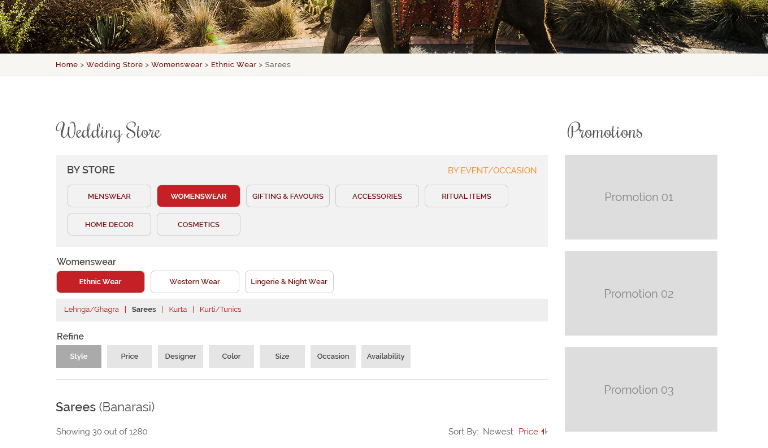Open Ethnic Wear breadcrumb link
Image resolution: width=768 pixels, height=448 pixels.
click(x=233, y=65)
